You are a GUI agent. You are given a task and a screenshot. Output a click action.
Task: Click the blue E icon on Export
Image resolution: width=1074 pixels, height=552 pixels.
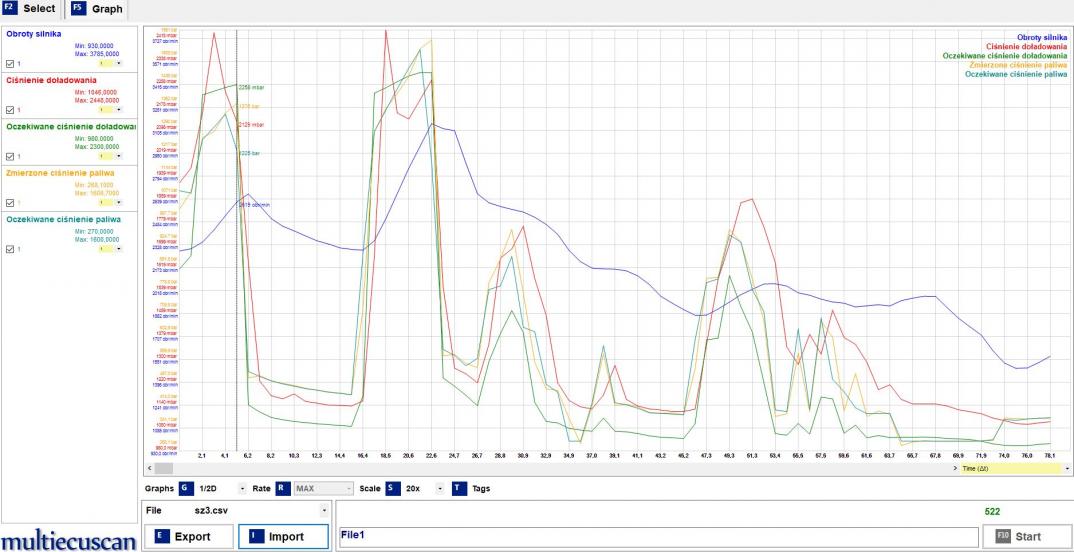click(x=161, y=537)
